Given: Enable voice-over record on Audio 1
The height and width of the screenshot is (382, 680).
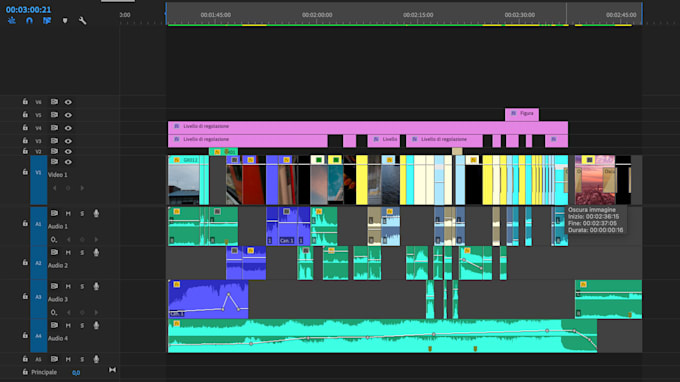Looking at the screenshot, I should point(96,213).
